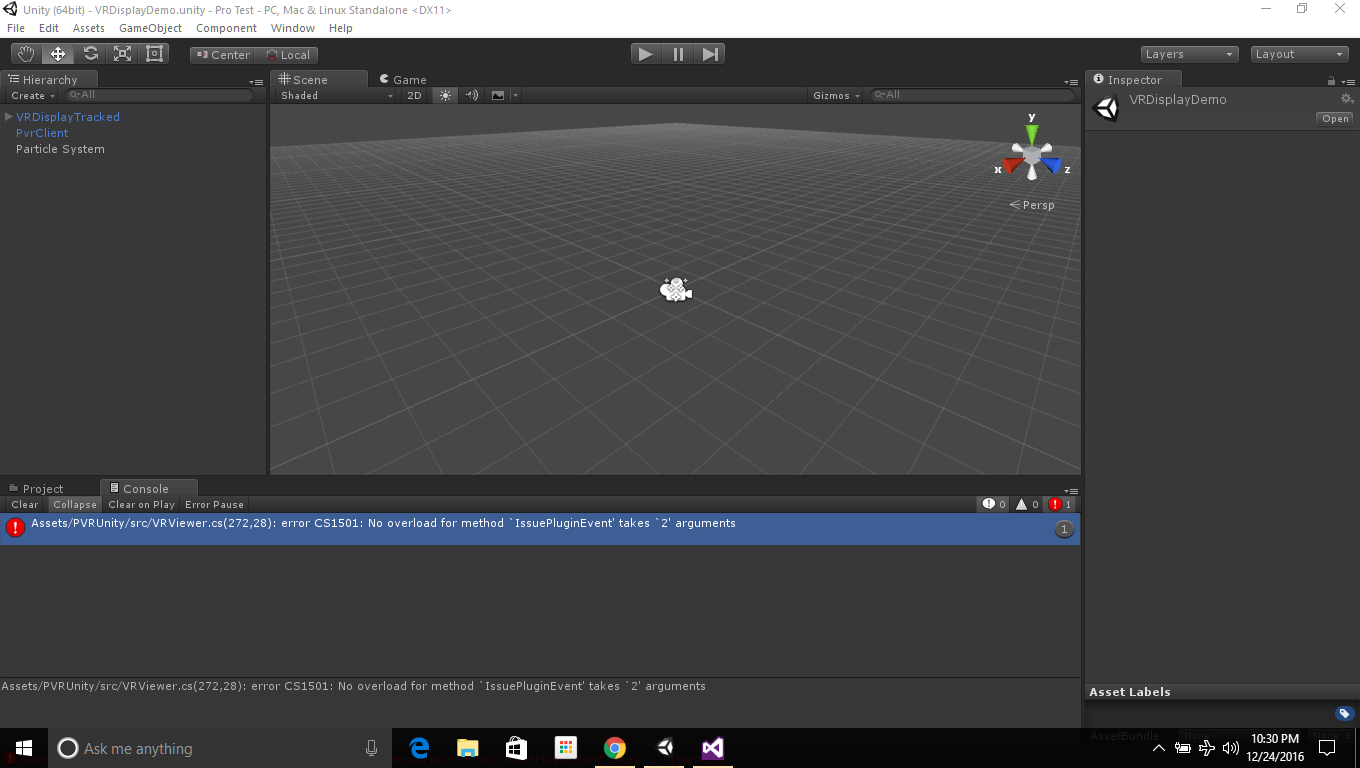Open the Edit menu
This screenshot has height=768, width=1360.
pos(49,28)
